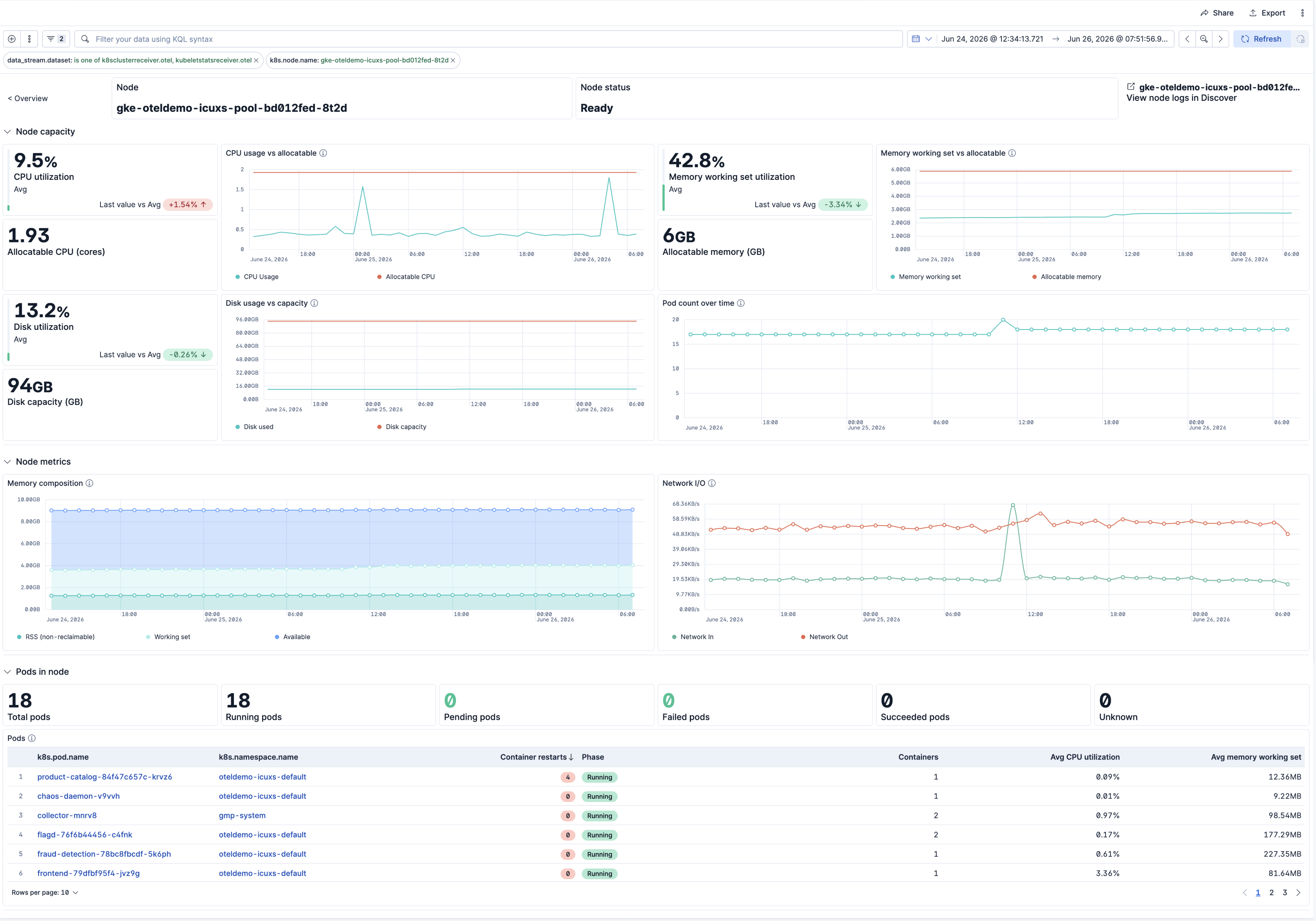
Task: Click info icon for Memory working set vs allocatable
Action: pos(1012,153)
